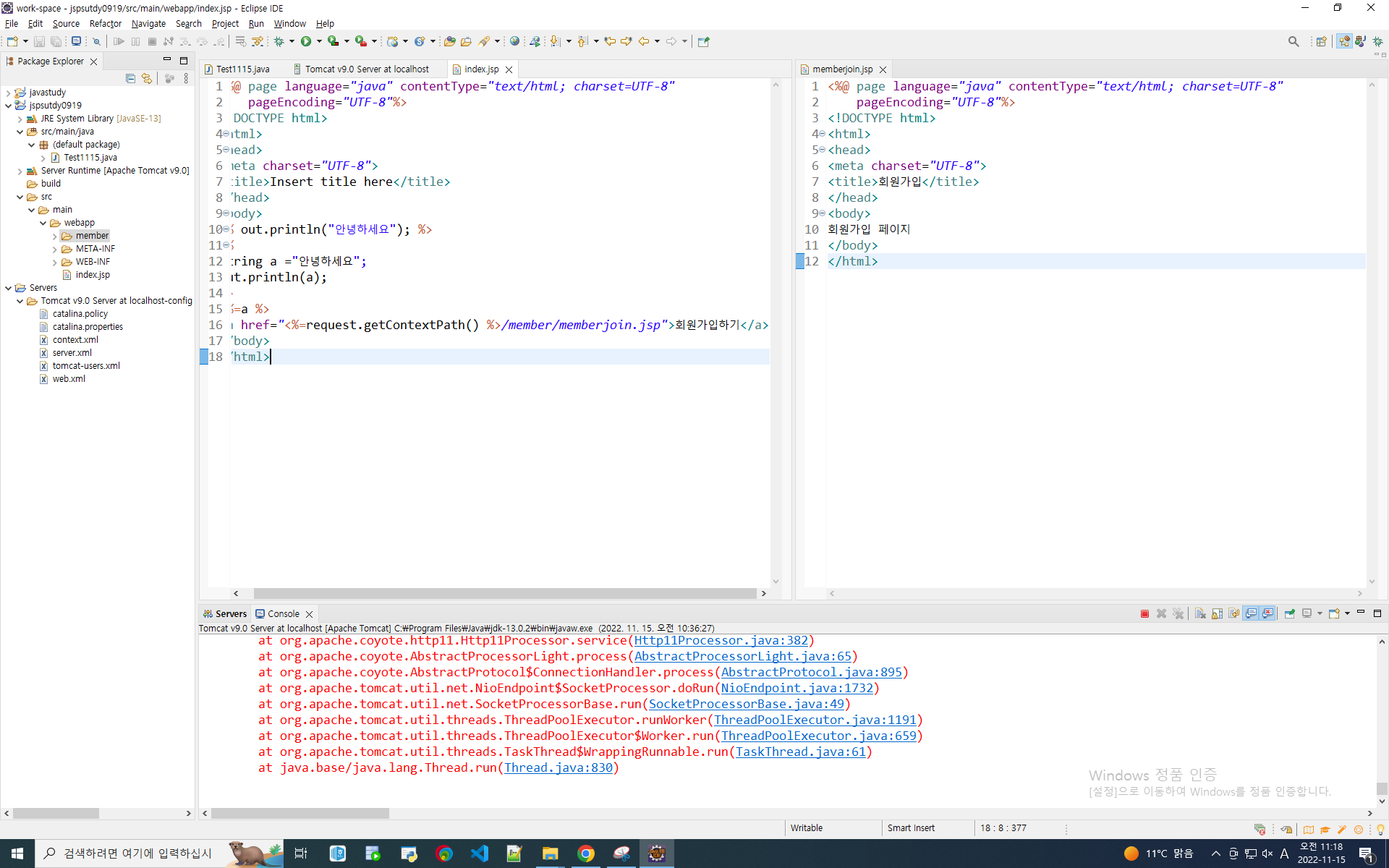Click the Pin Console icon
This screenshot has width=1389, height=868.
click(1289, 613)
